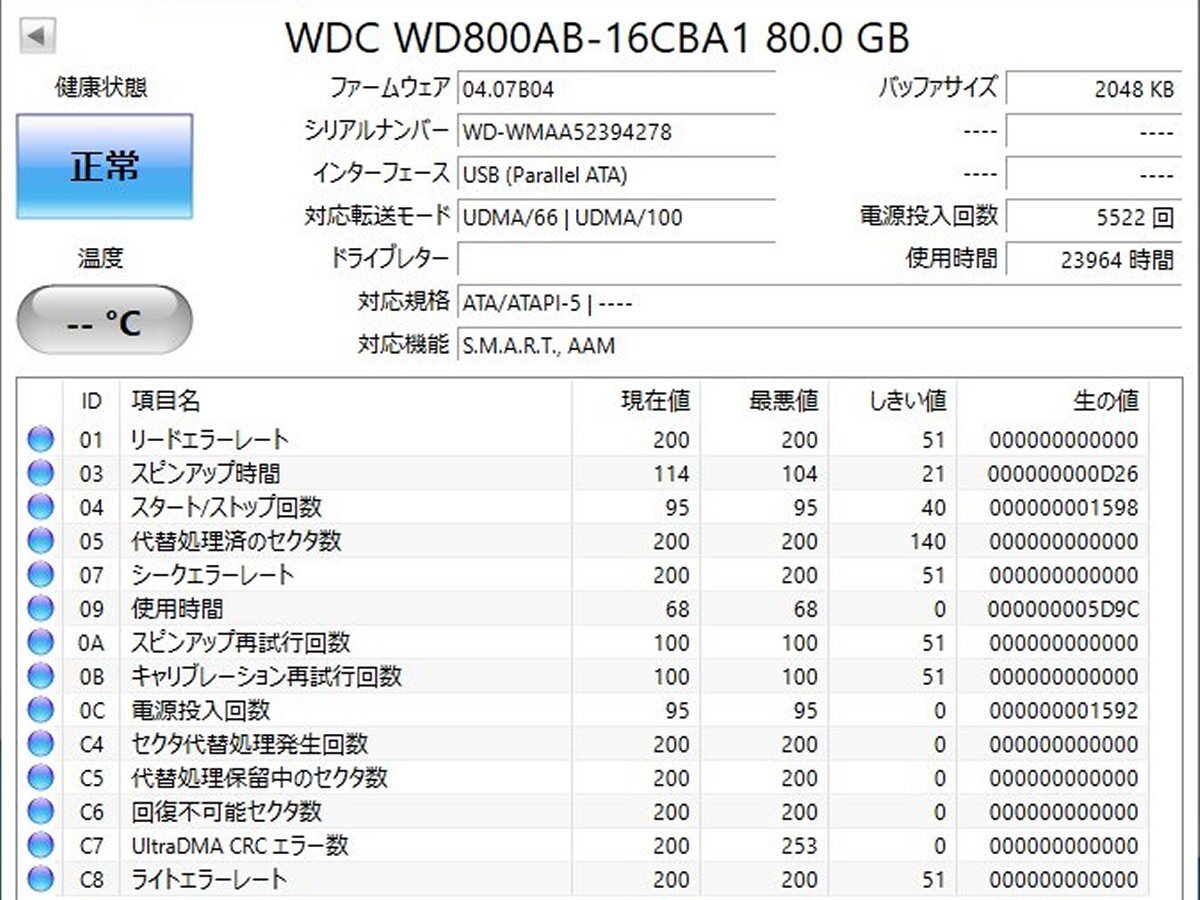
Task: Click status orb for ID 09 使用時間
Action: coord(40,608)
